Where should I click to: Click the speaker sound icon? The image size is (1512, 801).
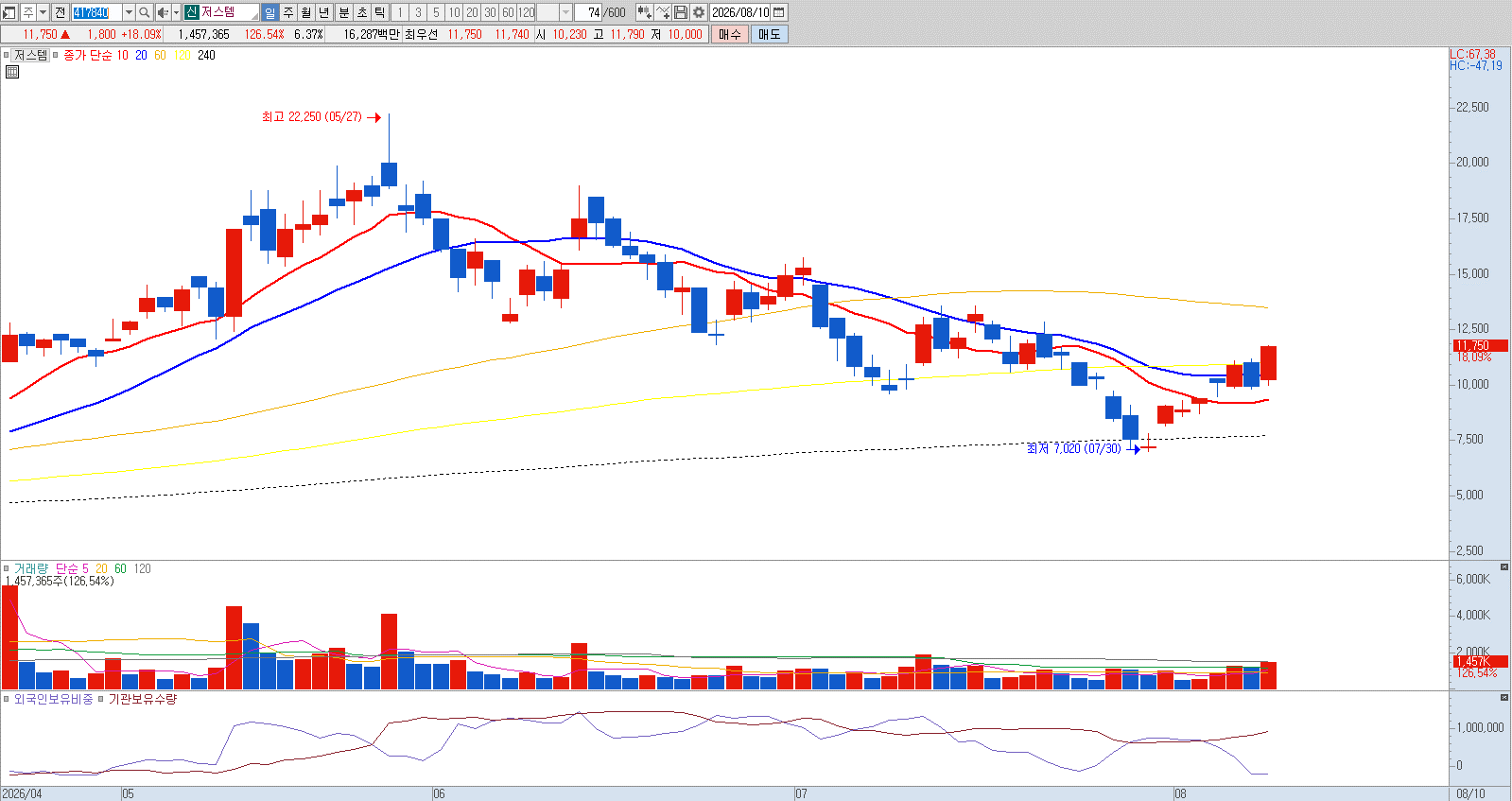(x=163, y=12)
